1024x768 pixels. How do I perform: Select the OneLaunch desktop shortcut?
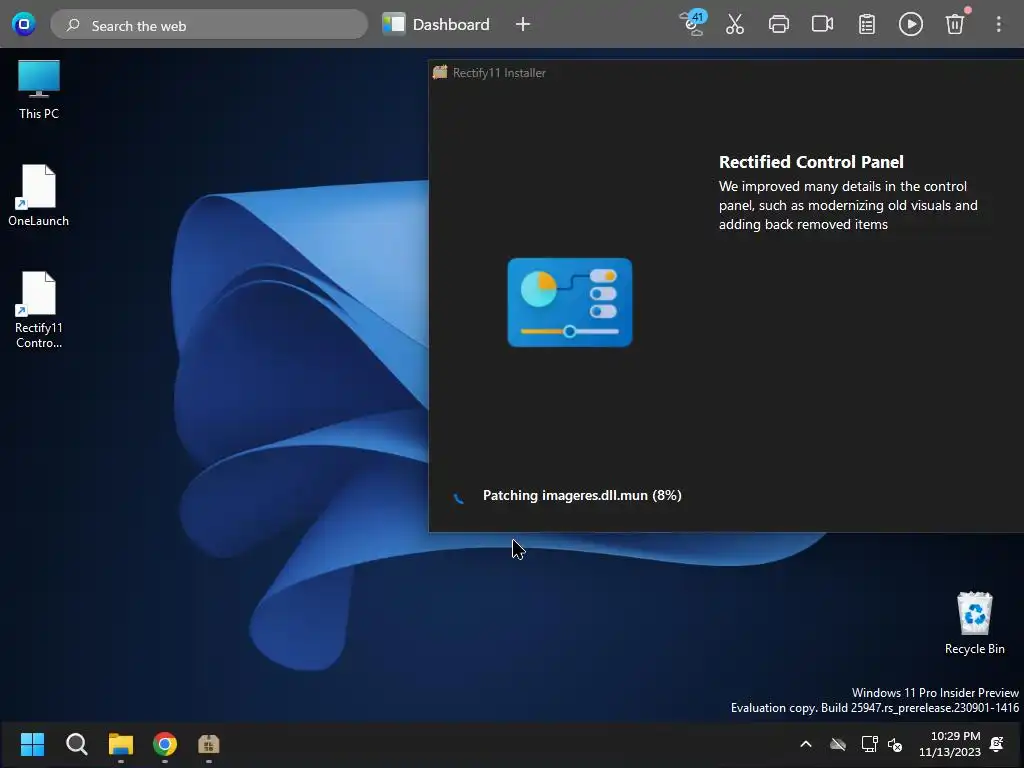[x=39, y=196]
